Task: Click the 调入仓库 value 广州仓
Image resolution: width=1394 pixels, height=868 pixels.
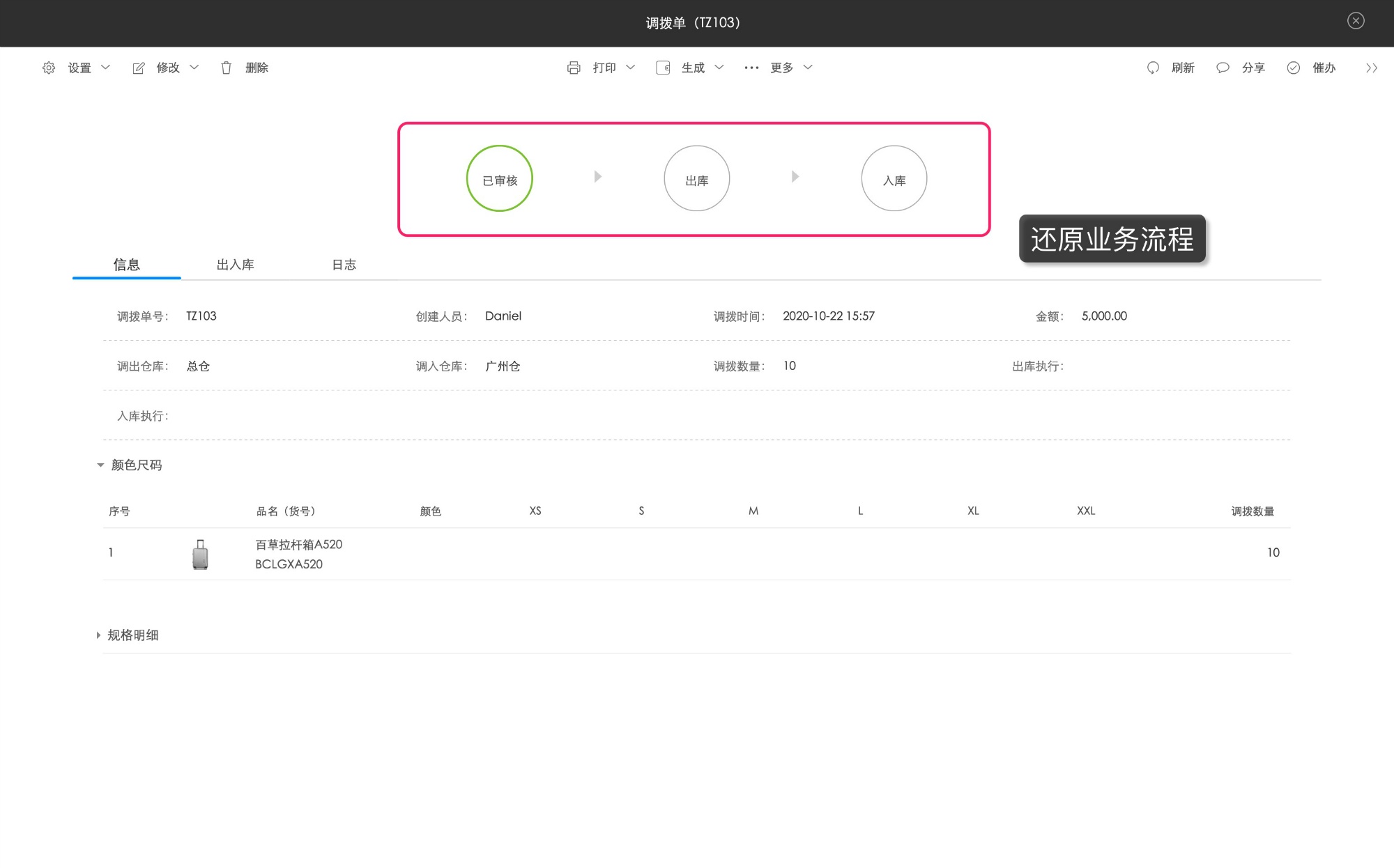Action: [503, 366]
